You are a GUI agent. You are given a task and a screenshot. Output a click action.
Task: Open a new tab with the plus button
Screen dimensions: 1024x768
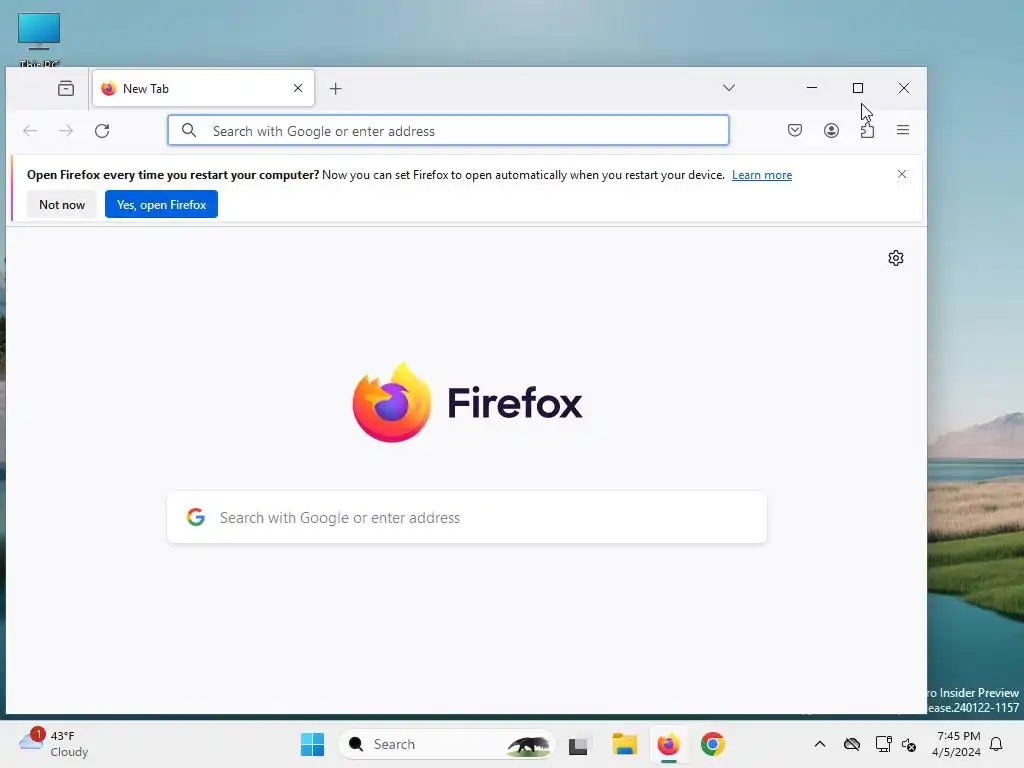(x=335, y=89)
